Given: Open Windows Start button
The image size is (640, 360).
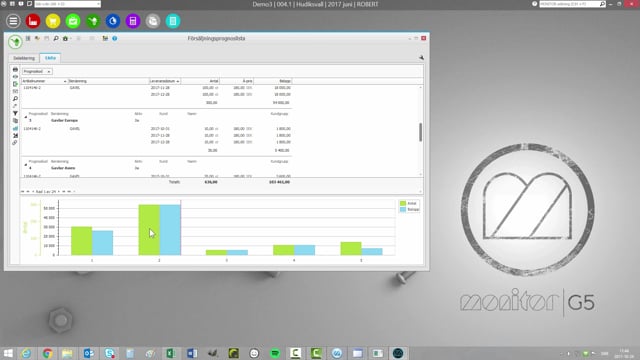Looking at the screenshot, I should click(x=8, y=353).
